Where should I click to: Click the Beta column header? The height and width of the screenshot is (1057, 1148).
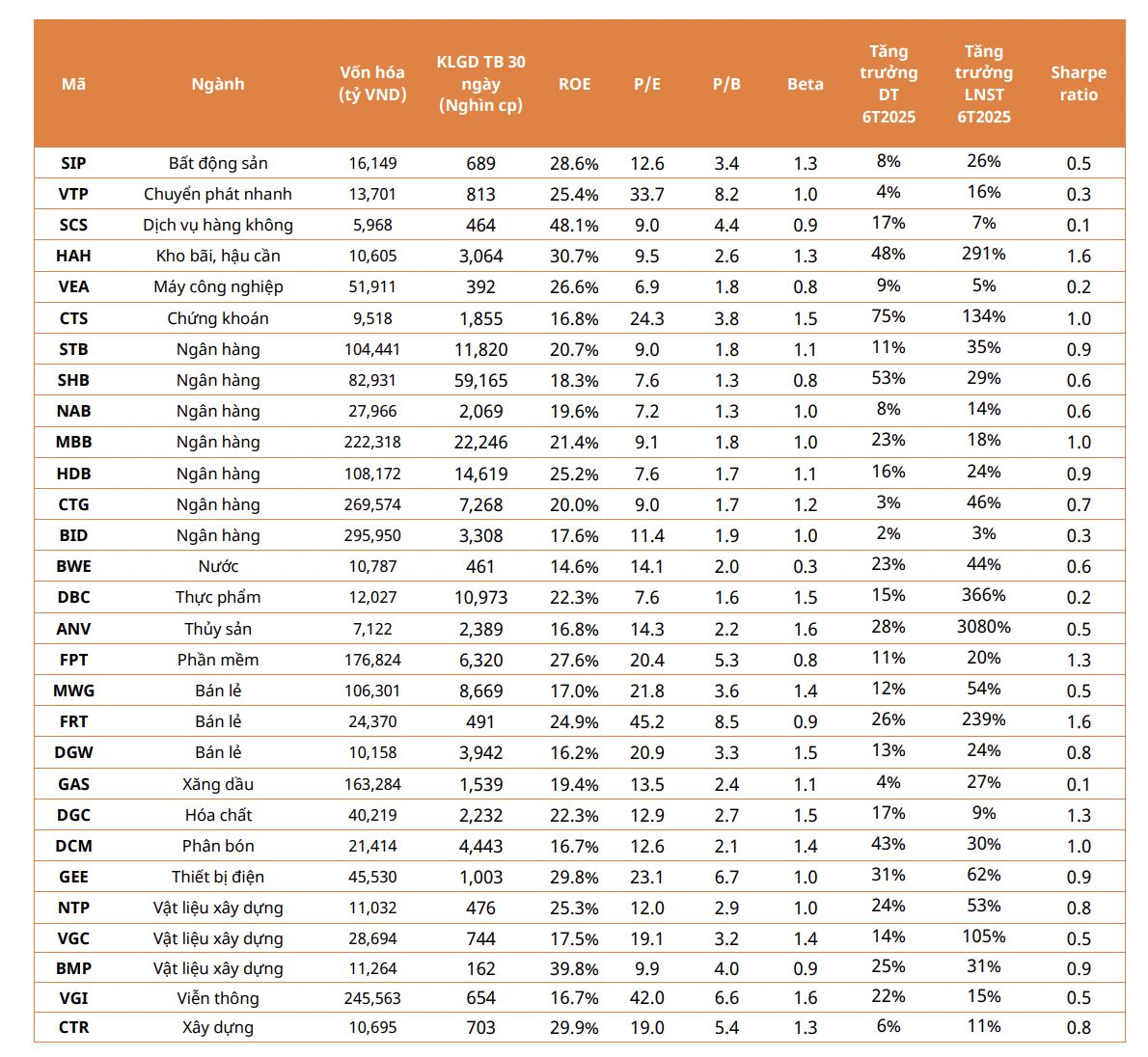(805, 84)
